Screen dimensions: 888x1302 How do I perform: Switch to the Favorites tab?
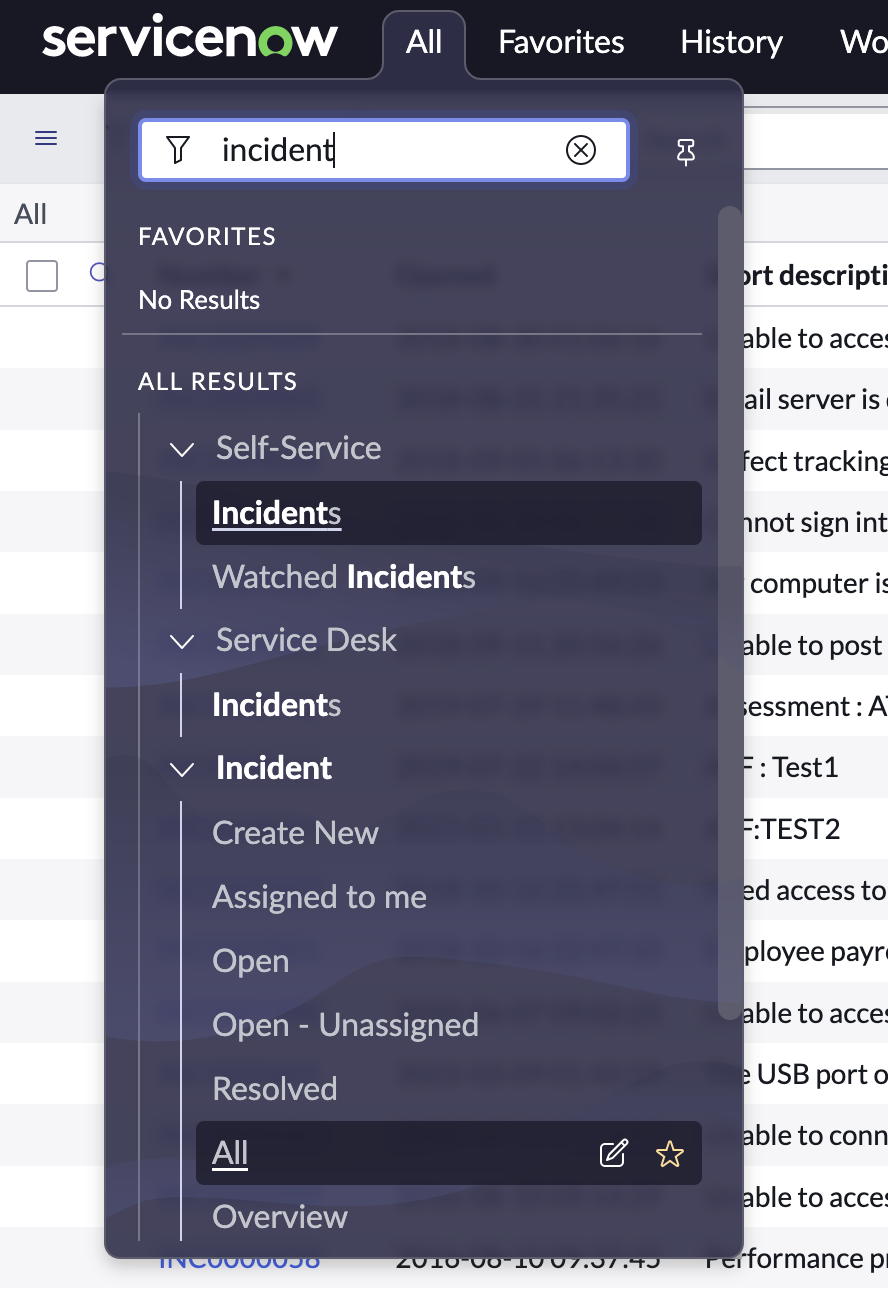(x=560, y=42)
